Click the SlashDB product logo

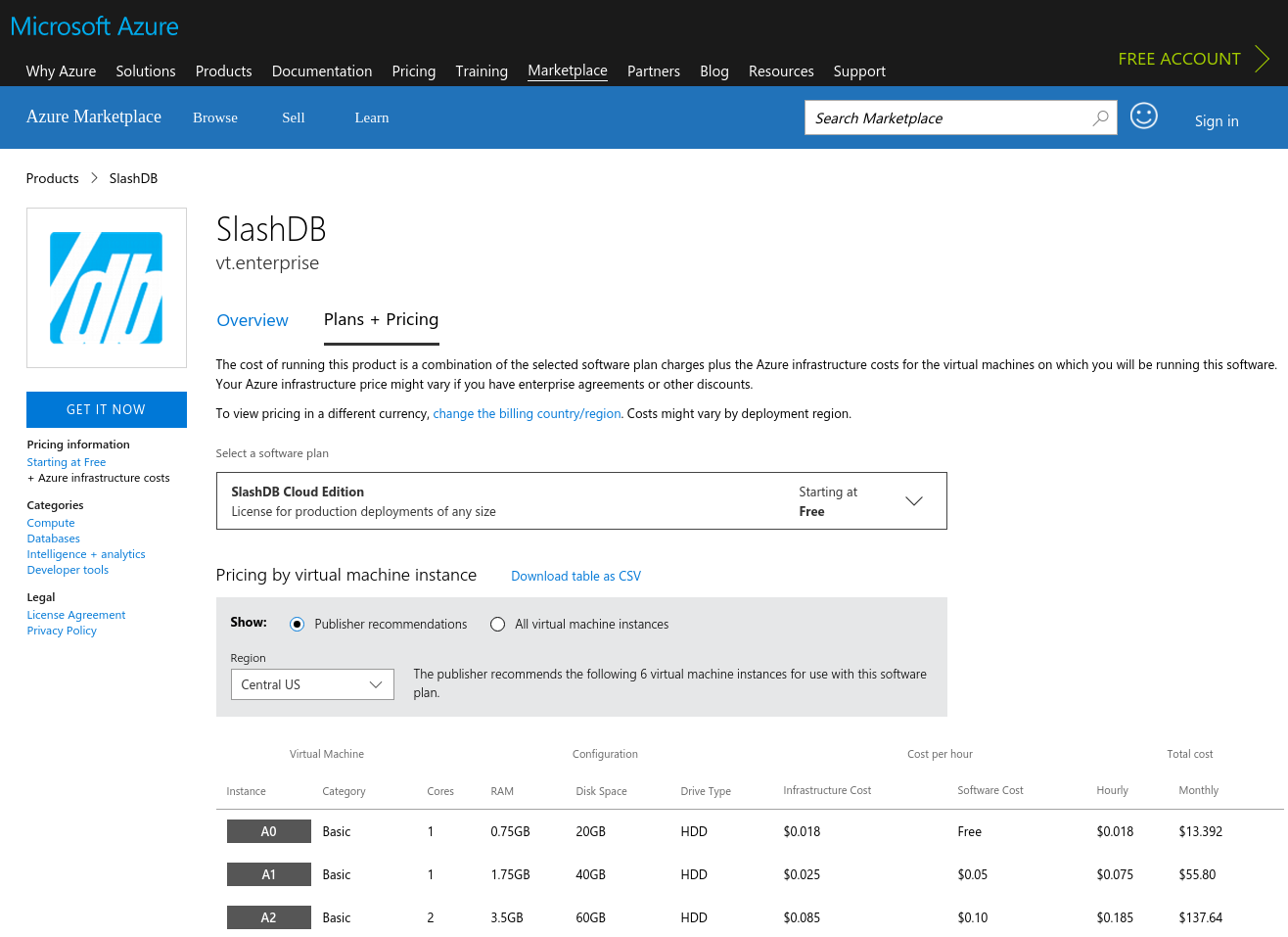coord(107,288)
